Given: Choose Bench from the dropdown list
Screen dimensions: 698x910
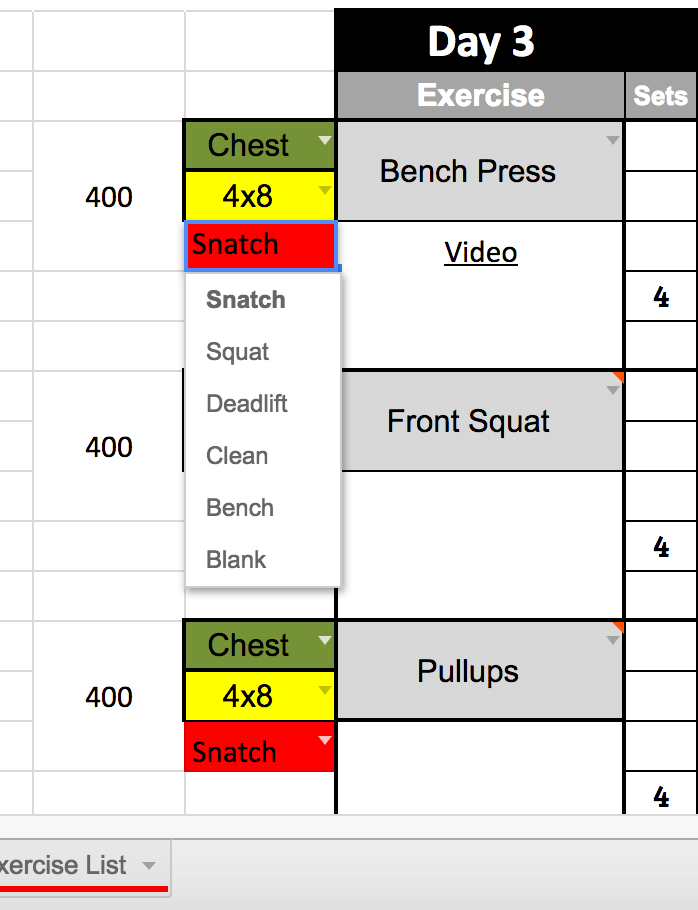Looking at the screenshot, I should pyautogui.click(x=240, y=508).
